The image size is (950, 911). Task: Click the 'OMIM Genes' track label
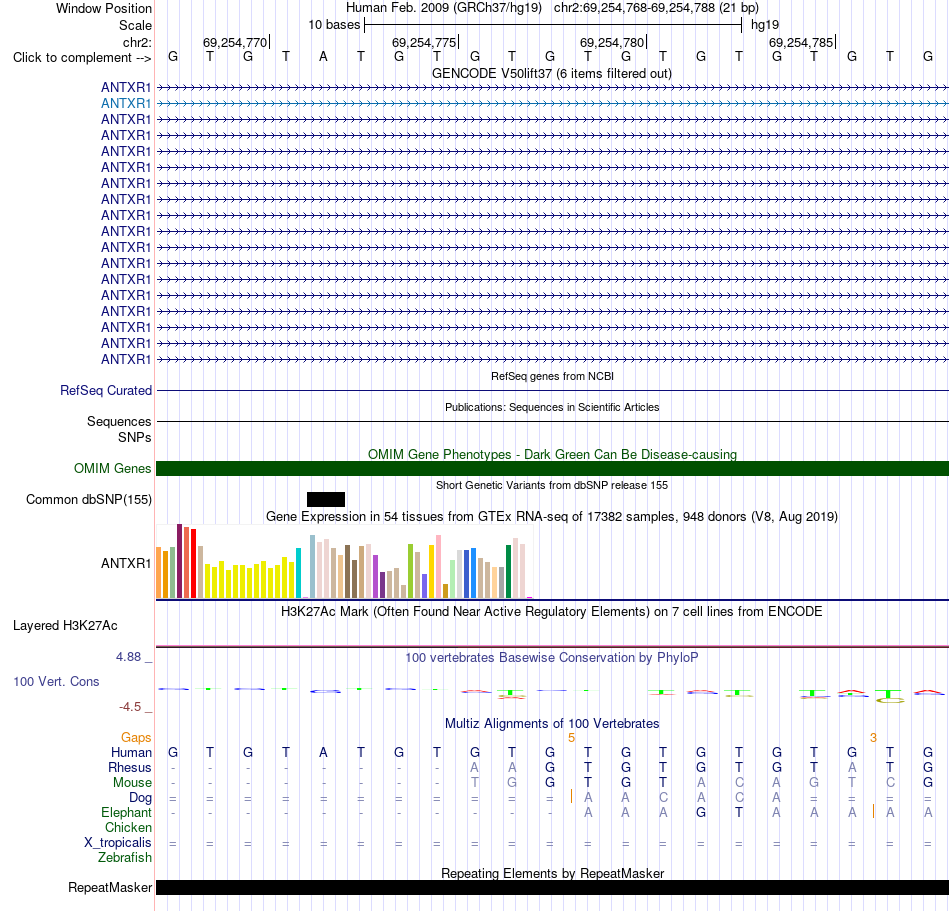[x=112, y=468]
